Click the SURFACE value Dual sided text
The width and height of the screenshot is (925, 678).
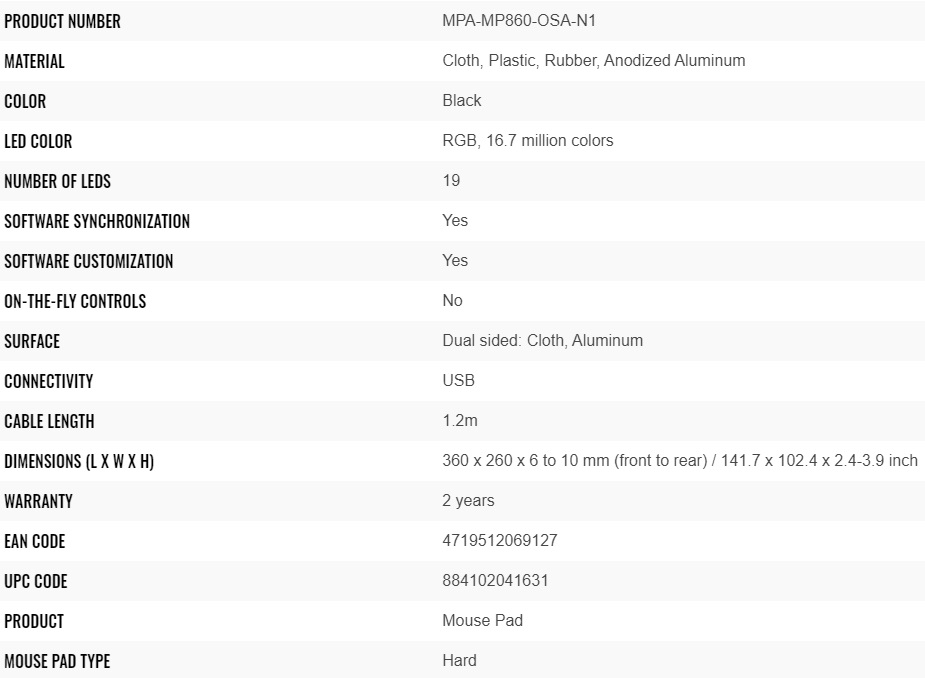tap(542, 340)
